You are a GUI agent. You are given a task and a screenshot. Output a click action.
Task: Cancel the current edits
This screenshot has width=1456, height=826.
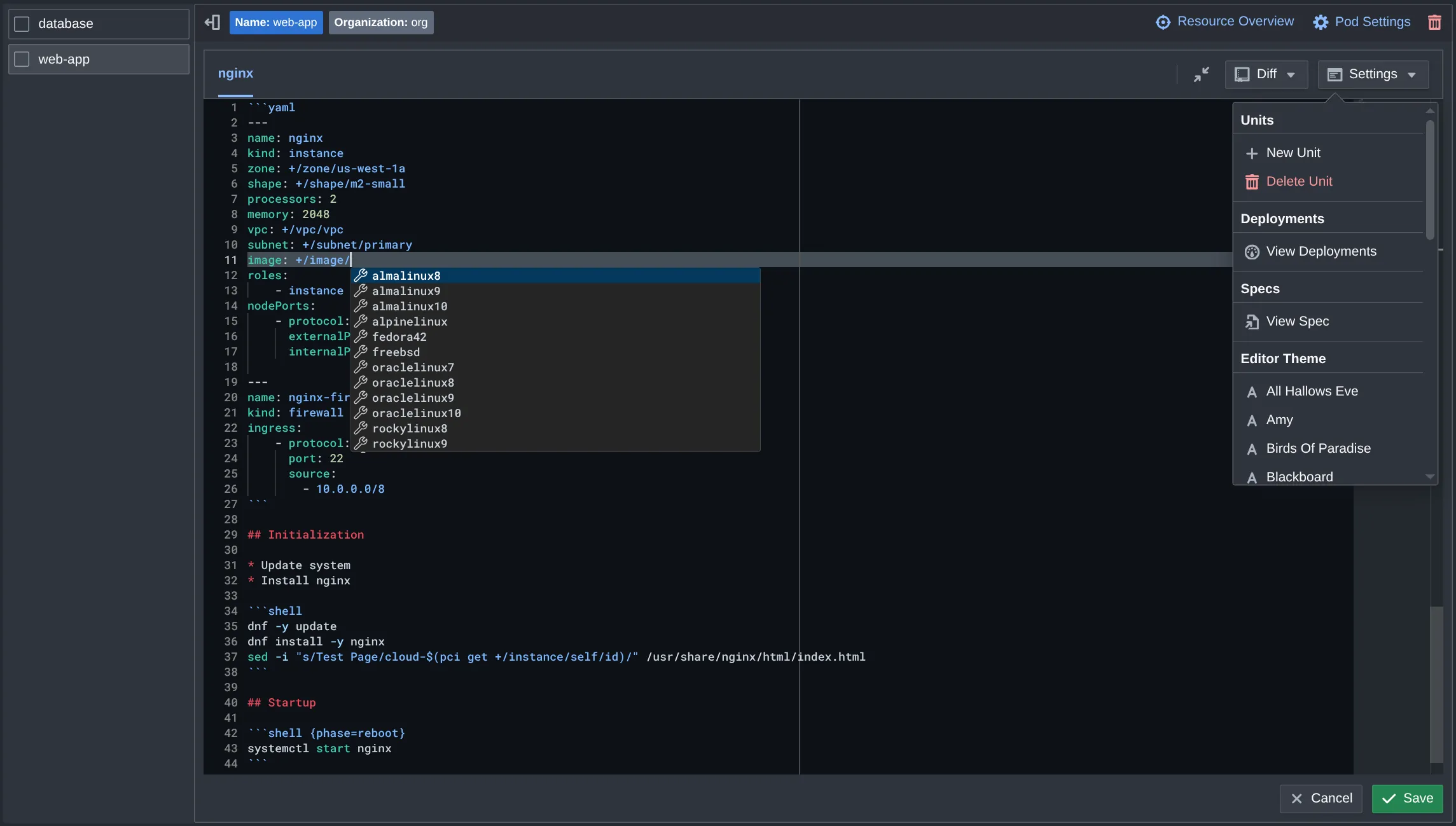click(x=1321, y=799)
